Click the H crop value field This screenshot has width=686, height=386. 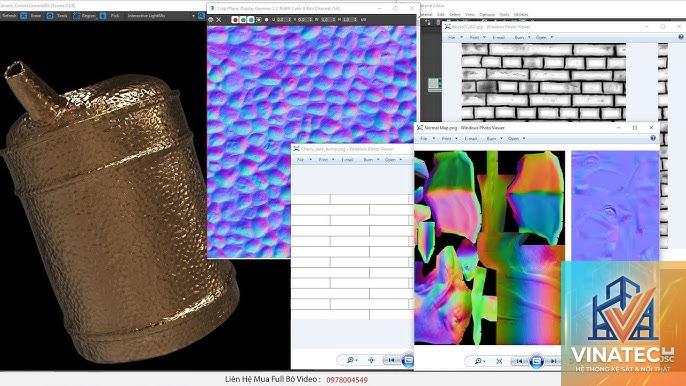(x=349, y=20)
